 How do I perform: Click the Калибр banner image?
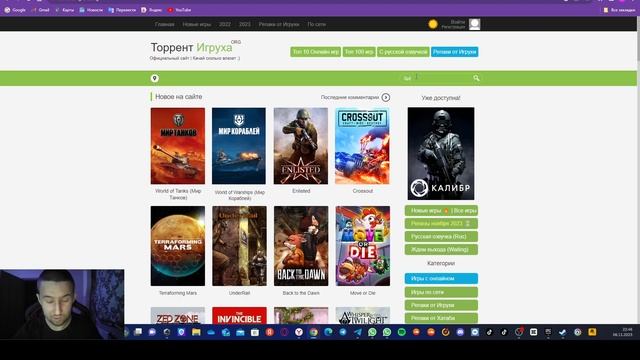(x=441, y=153)
